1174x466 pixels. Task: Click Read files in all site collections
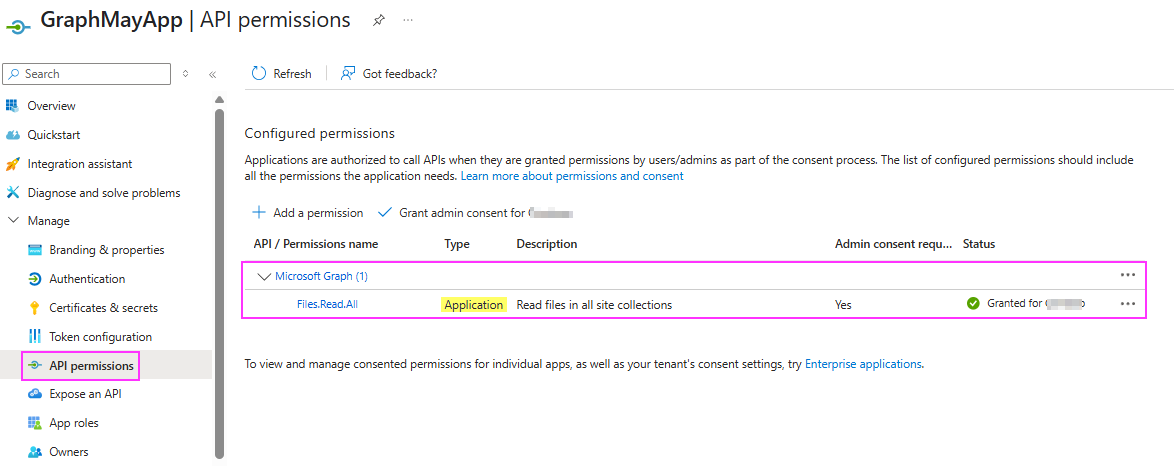pos(594,305)
